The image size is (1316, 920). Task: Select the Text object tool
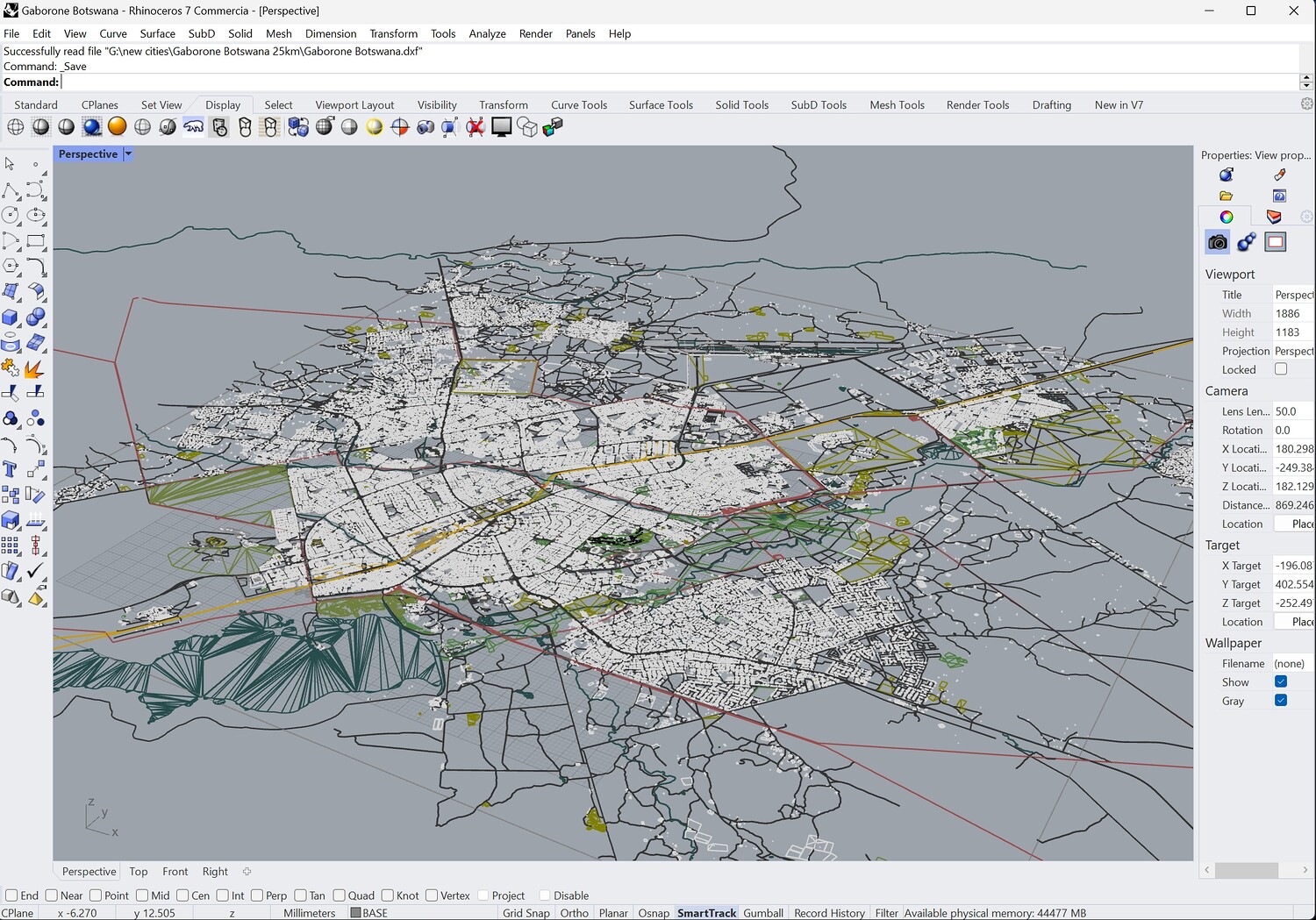[11, 469]
